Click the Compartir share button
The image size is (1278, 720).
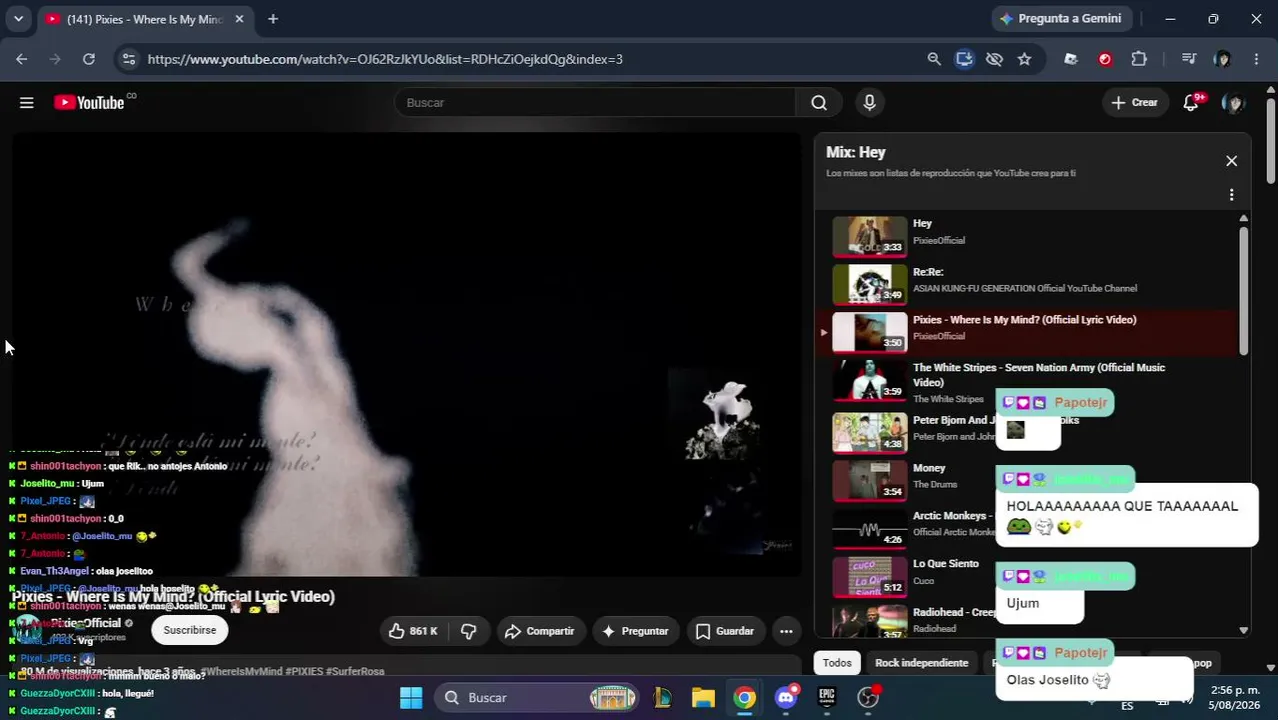point(540,631)
